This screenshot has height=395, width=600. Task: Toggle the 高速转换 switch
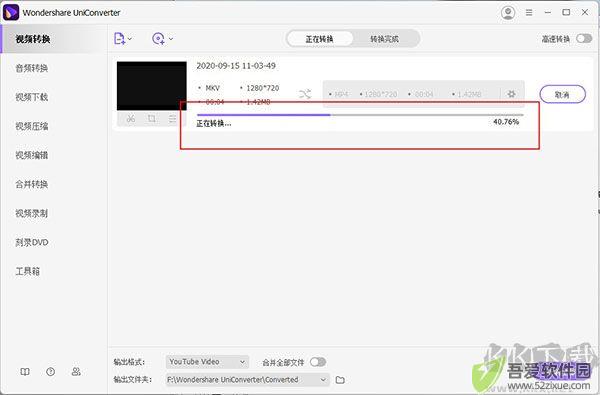(x=584, y=38)
